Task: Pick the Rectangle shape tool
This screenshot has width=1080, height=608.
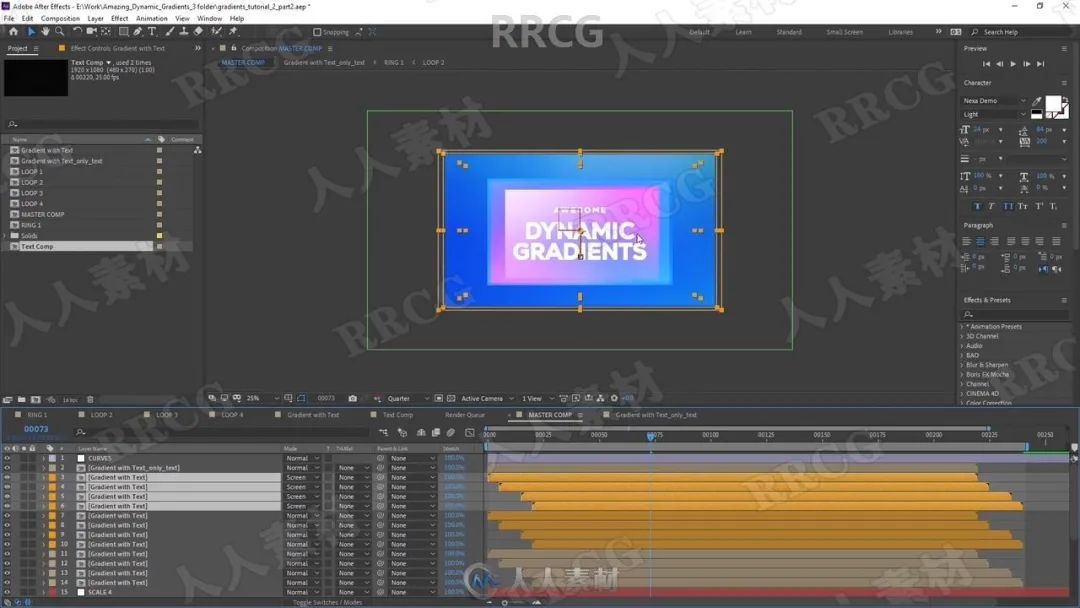Action: 123,32
